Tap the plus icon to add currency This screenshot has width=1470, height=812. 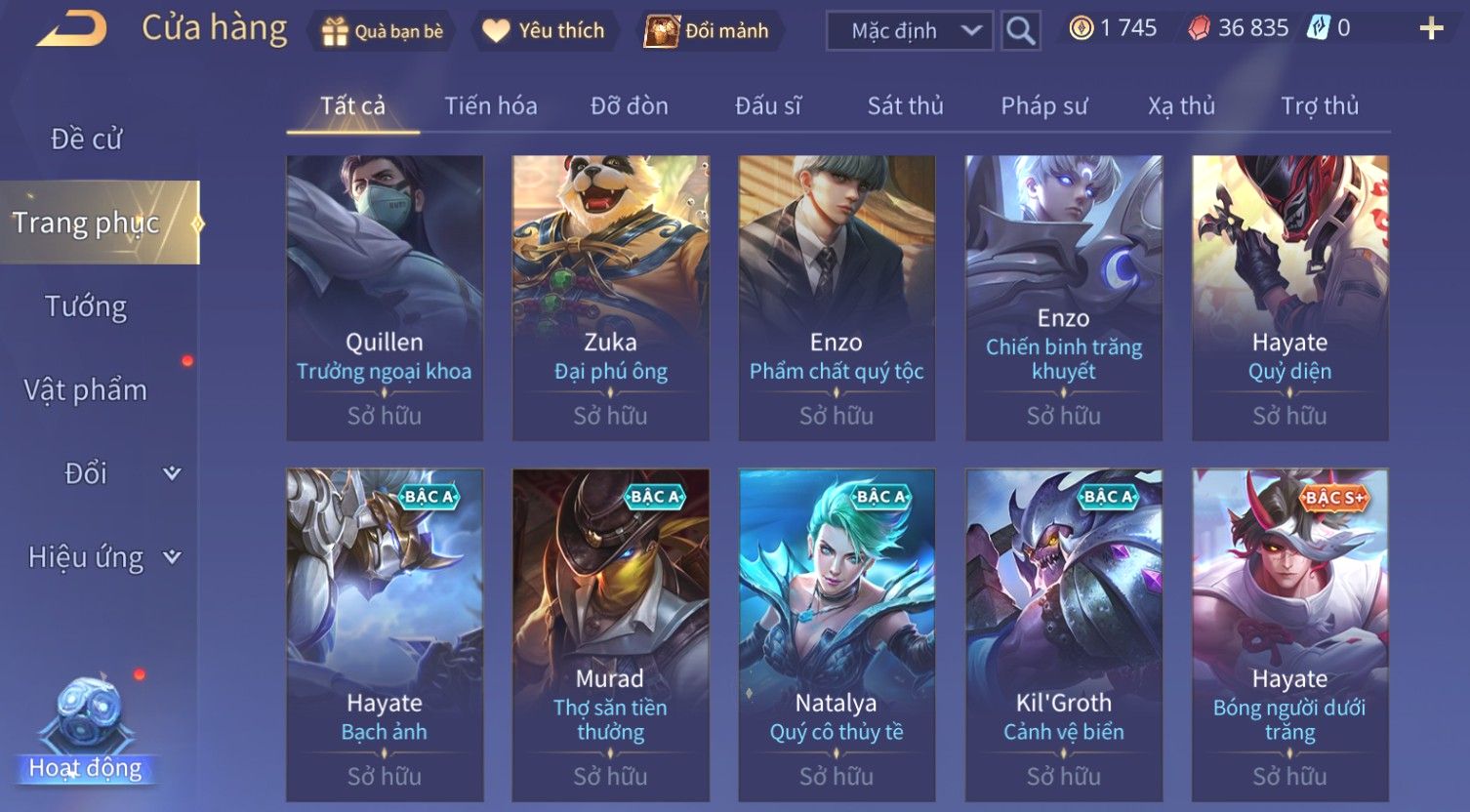click(x=1431, y=28)
